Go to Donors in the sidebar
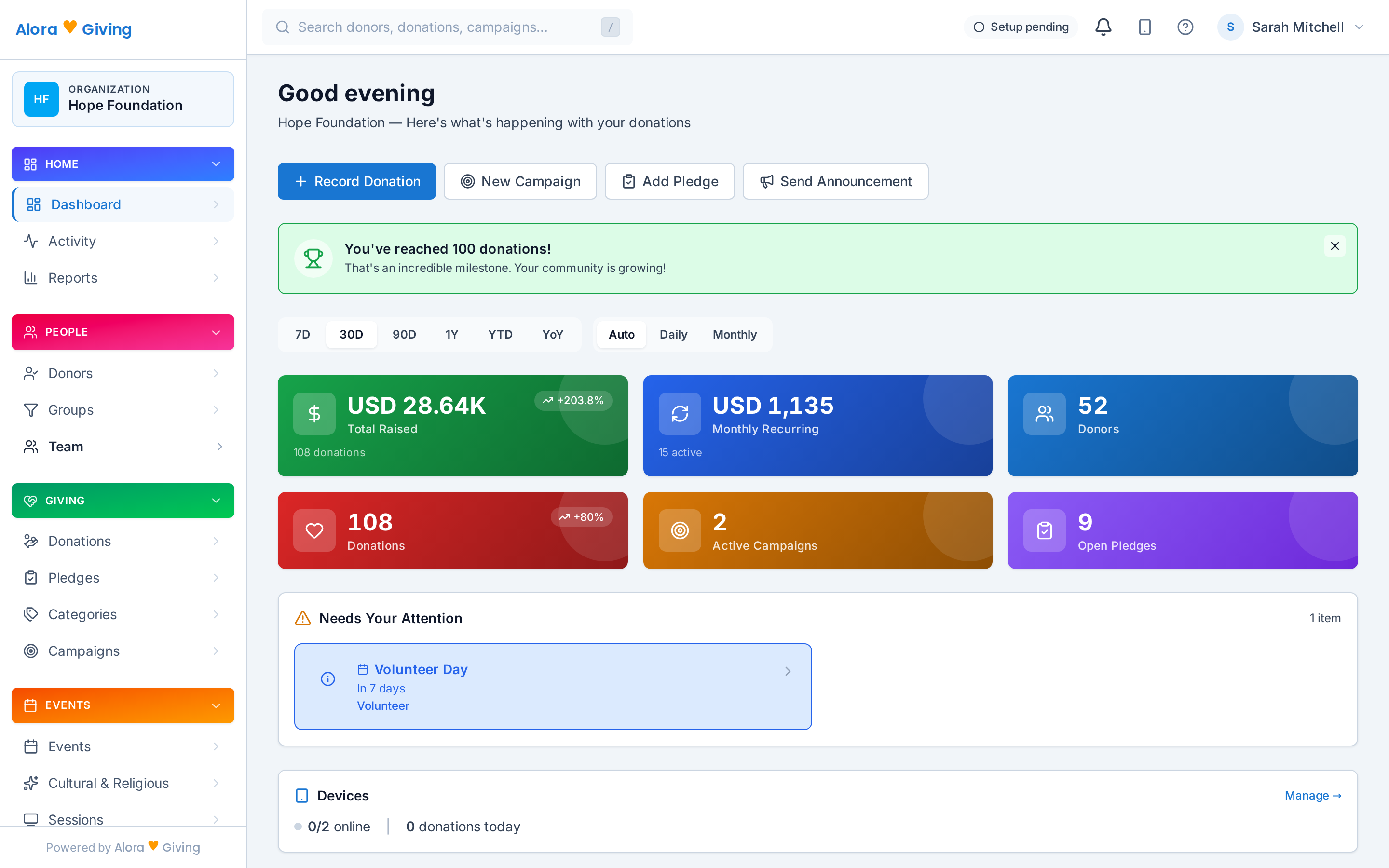The height and width of the screenshot is (868, 1389). (123, 373)
